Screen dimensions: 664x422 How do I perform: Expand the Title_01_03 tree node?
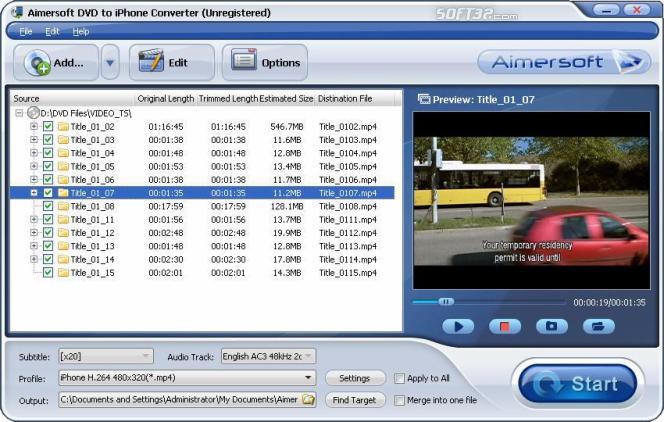coord(34,140)
